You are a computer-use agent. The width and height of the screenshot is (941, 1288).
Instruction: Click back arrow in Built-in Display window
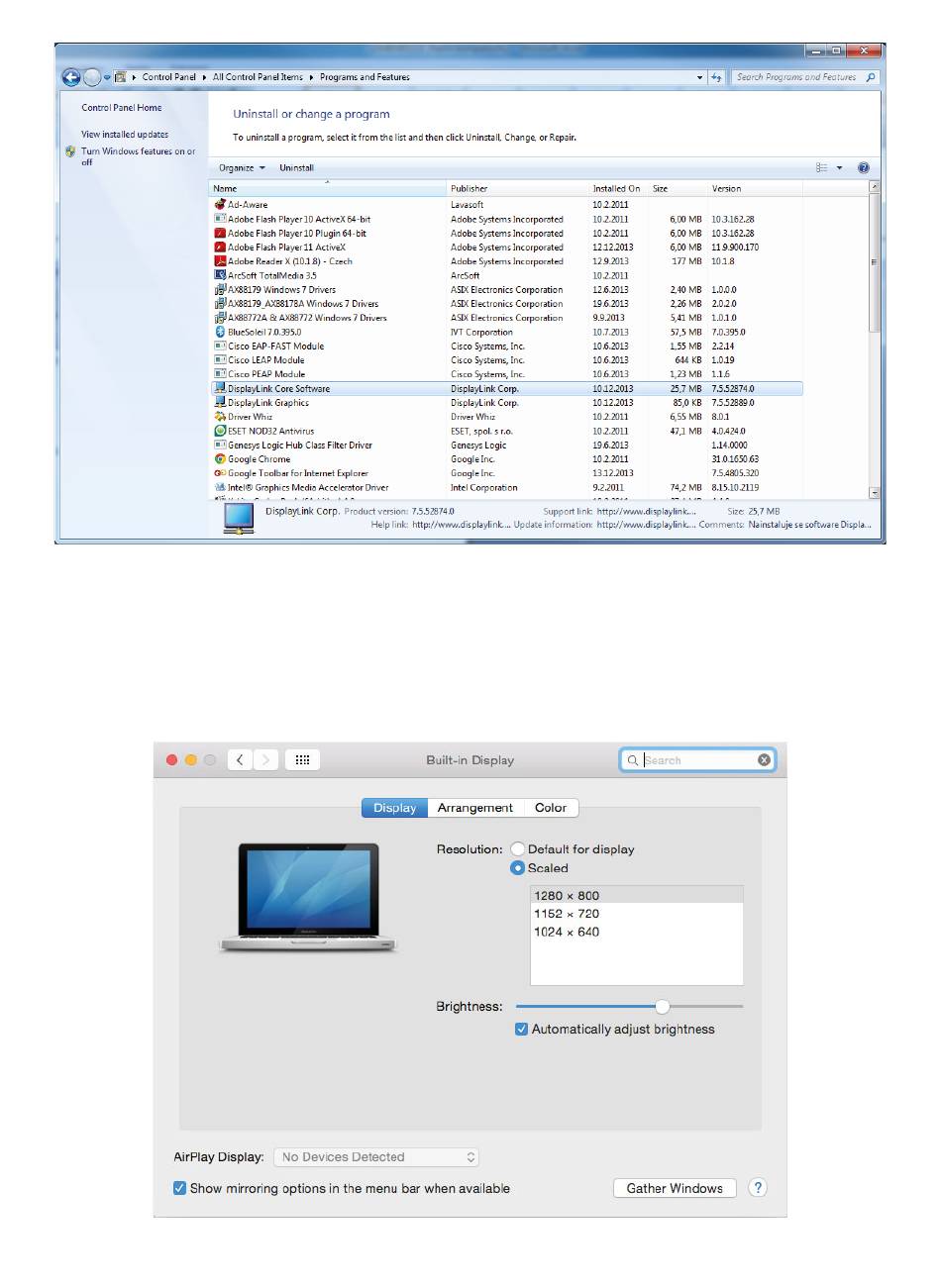[241, 759]
